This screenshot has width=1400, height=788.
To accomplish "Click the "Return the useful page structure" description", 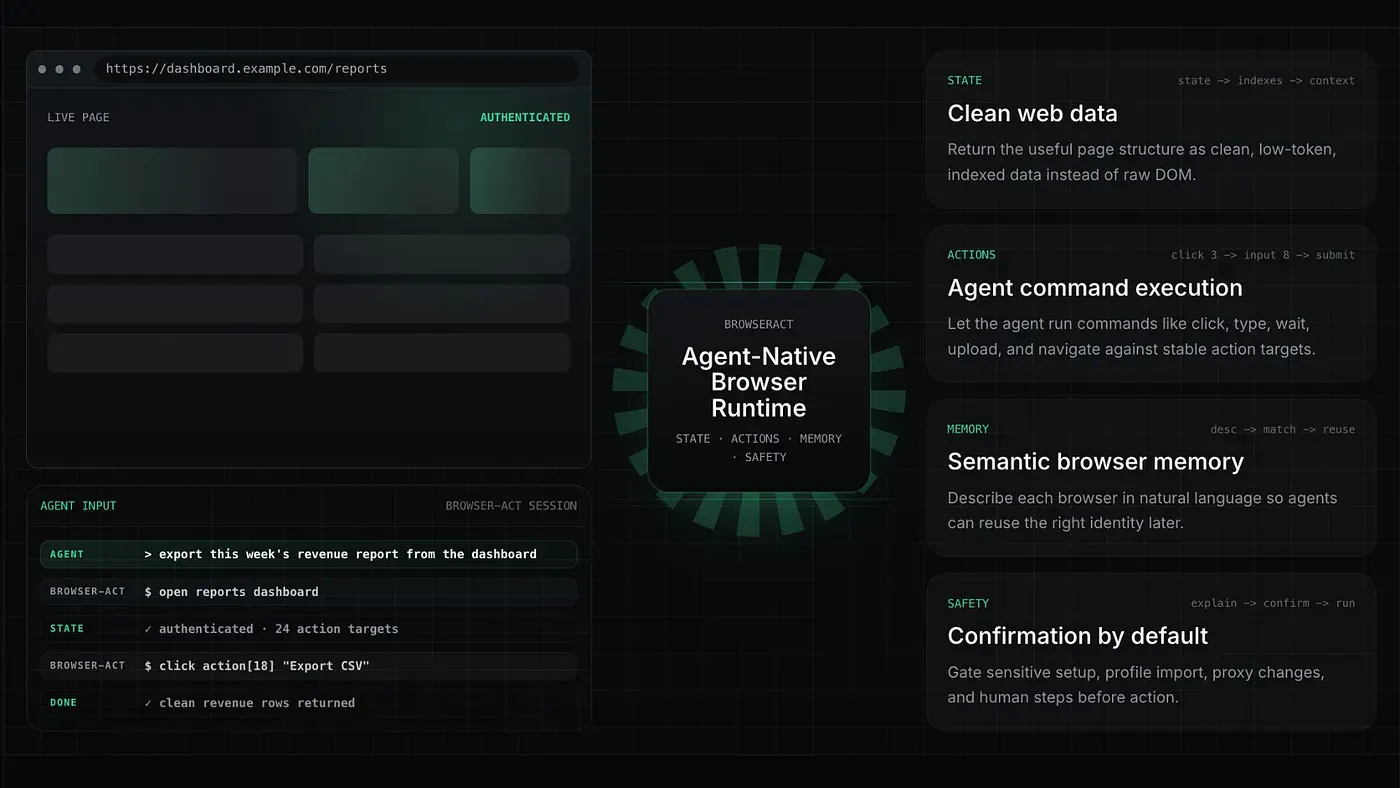I will (x=1141, y=162).
